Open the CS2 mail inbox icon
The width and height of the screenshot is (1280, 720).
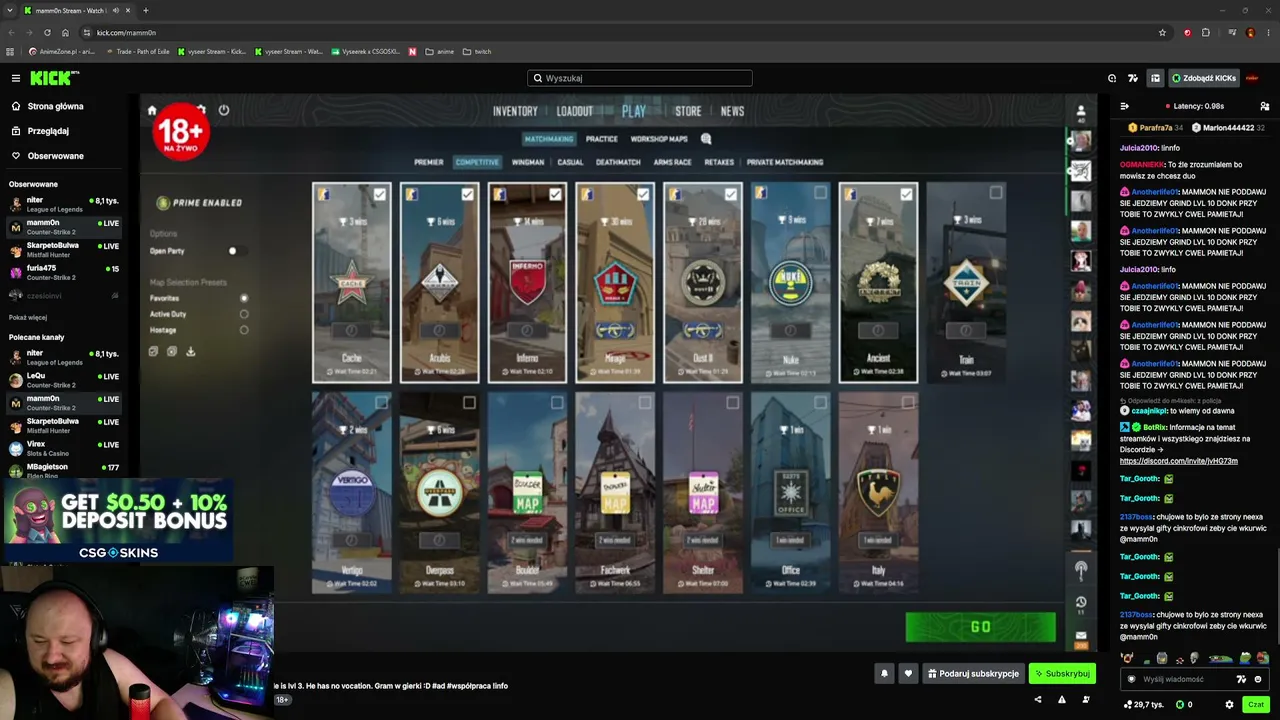click(1081, 636)
